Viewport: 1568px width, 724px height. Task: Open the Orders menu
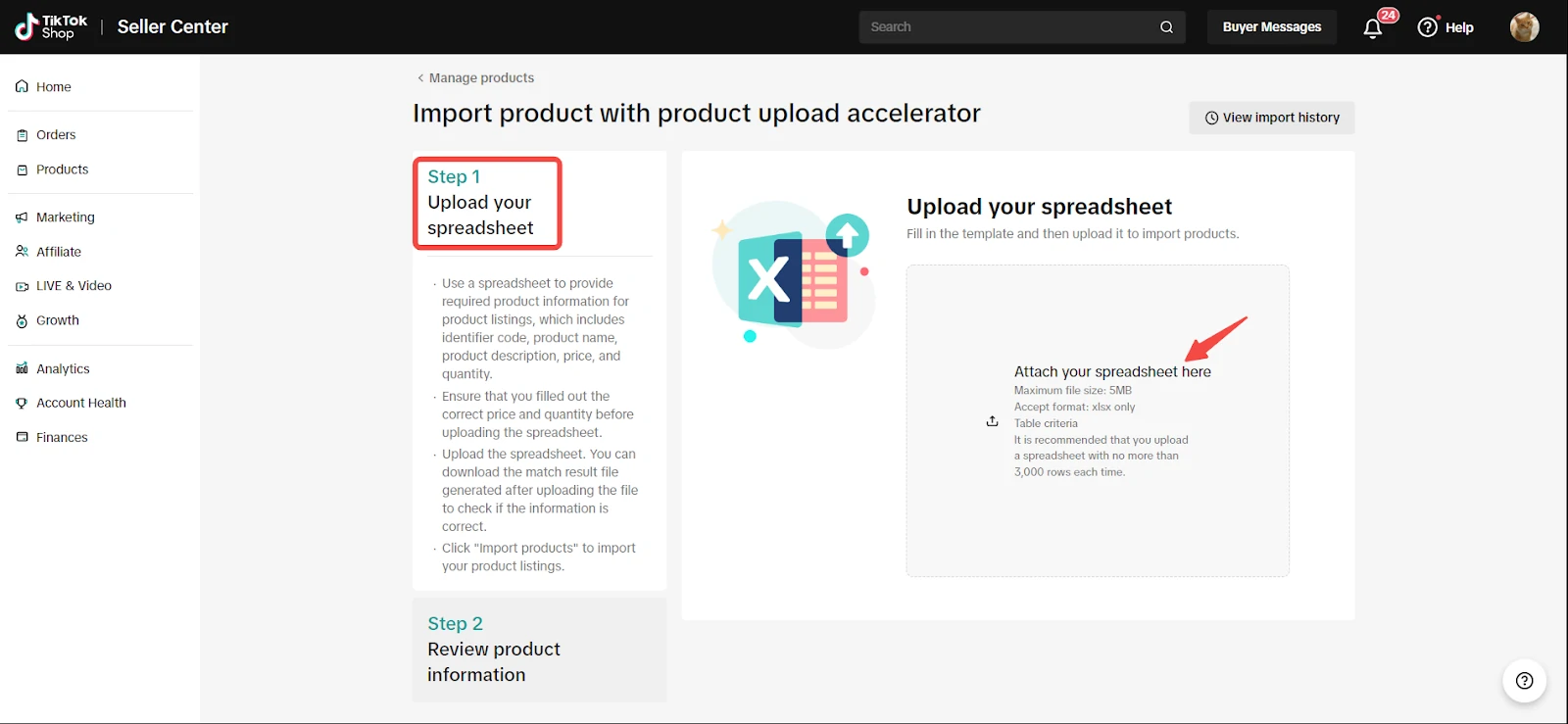(x=56, y=135)
